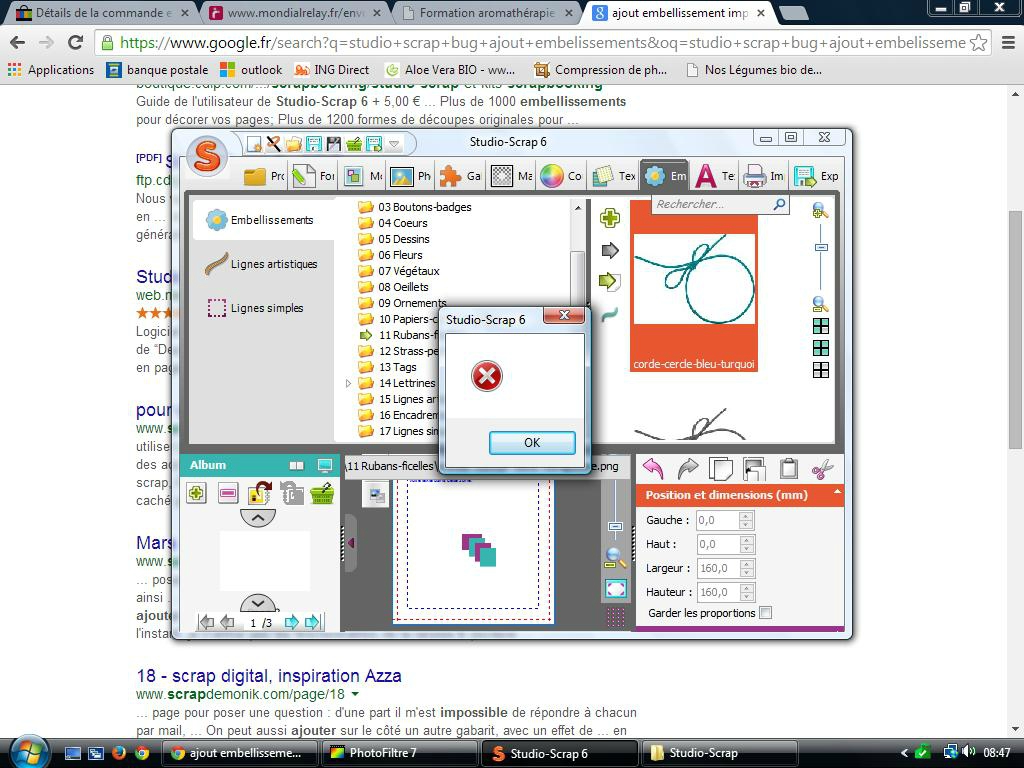Click the new page icon in quick toolbar

pyautogui.click(x=254, y=144)
